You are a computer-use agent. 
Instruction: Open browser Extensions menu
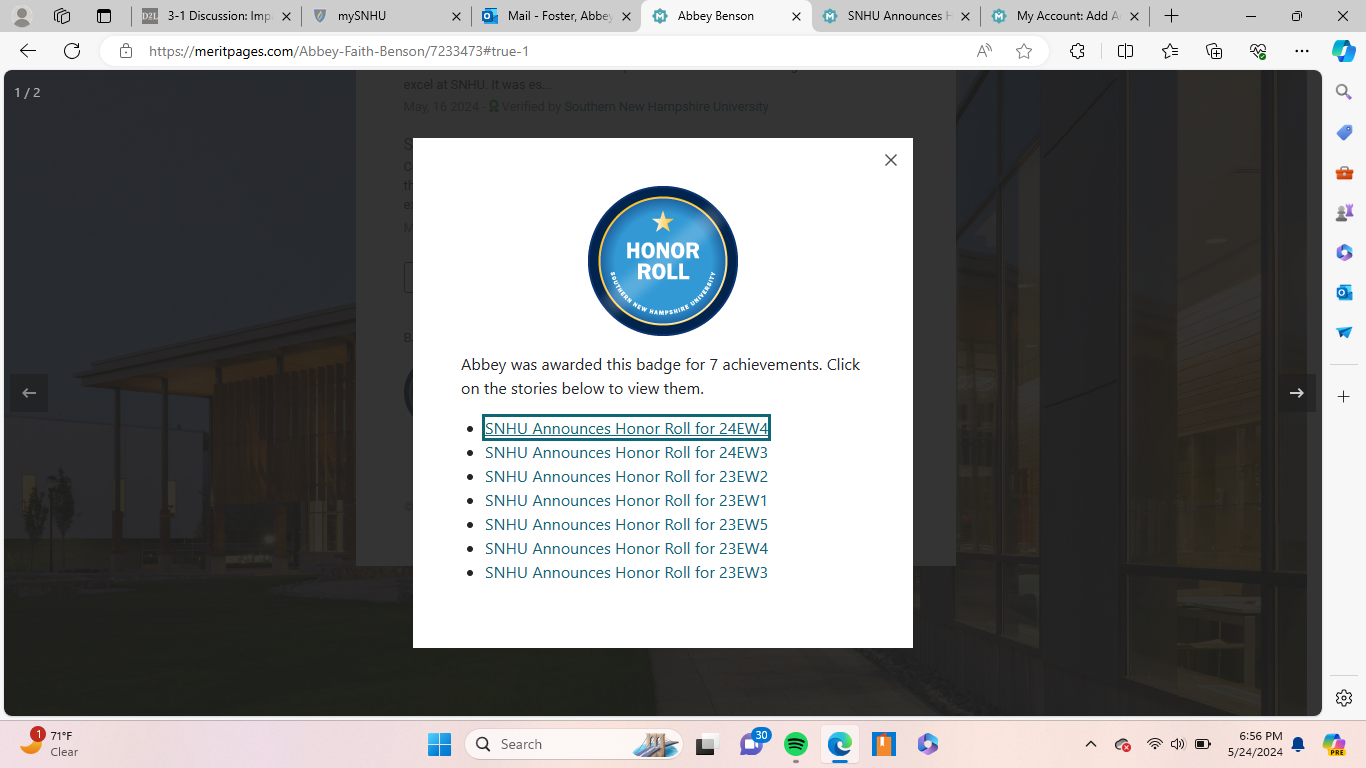[x=1077, y=51]
